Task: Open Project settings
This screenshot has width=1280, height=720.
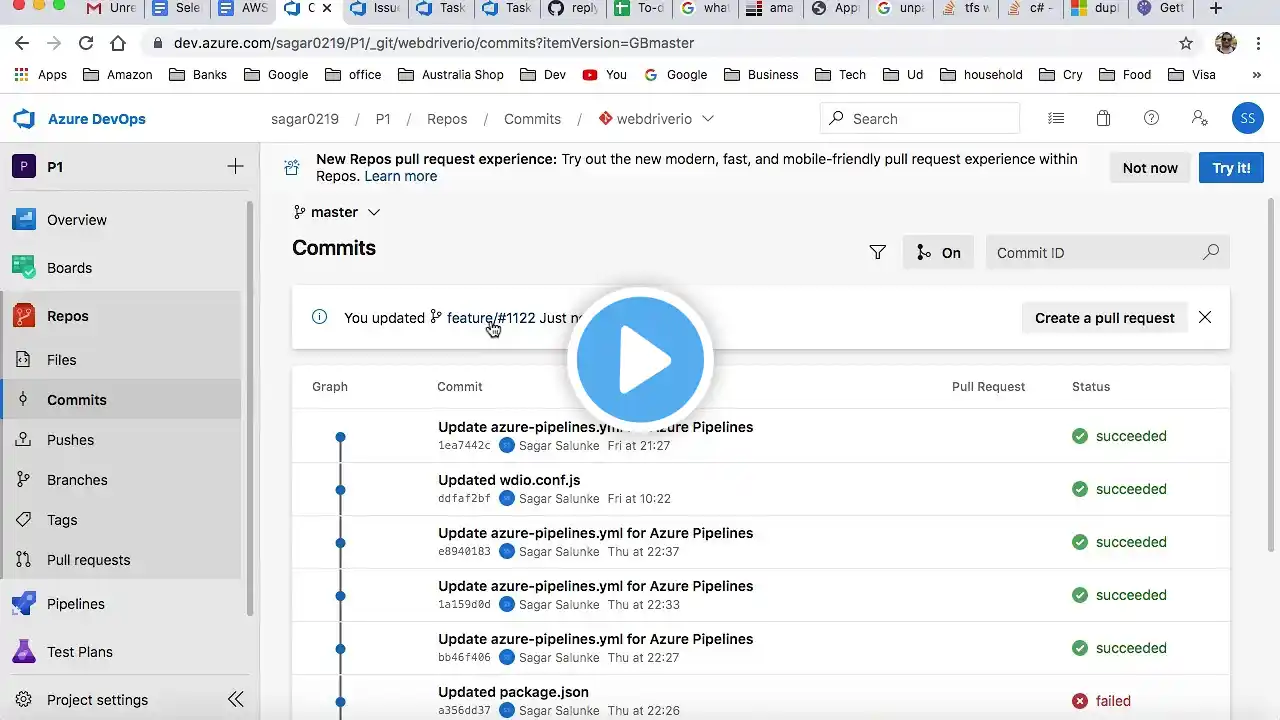Action: [97, 699]
